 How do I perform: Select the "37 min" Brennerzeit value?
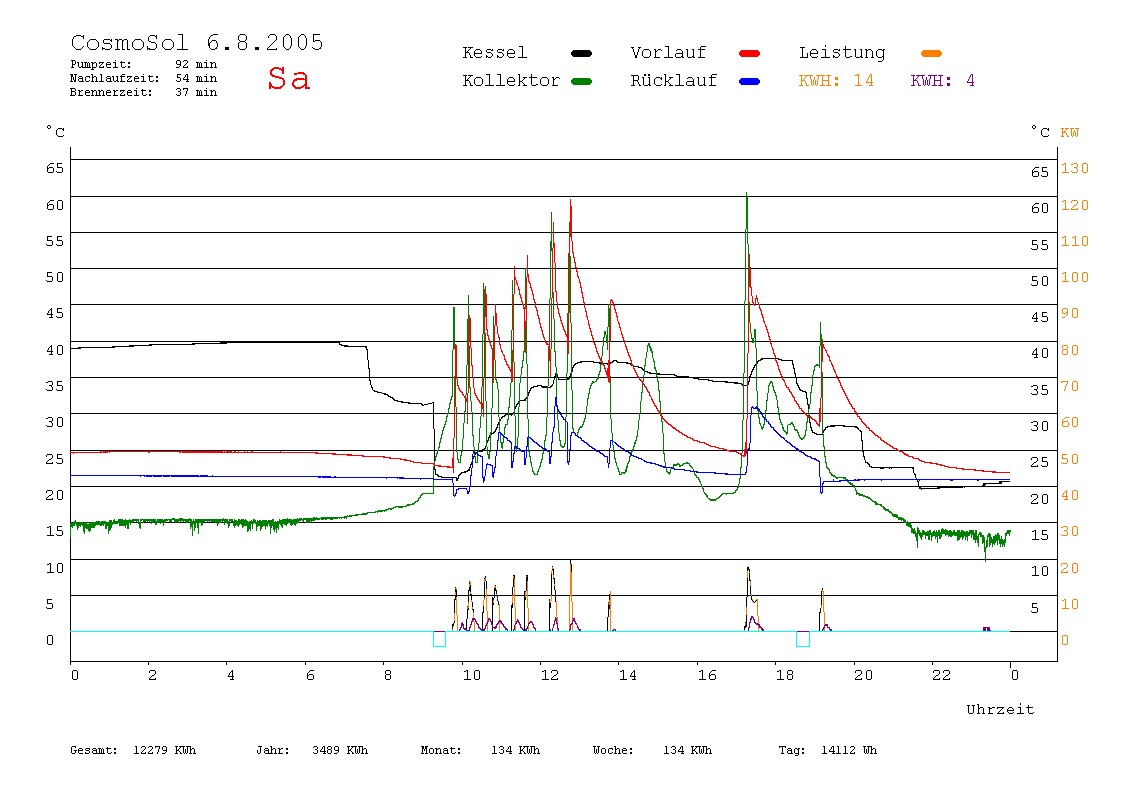[196, 92]
